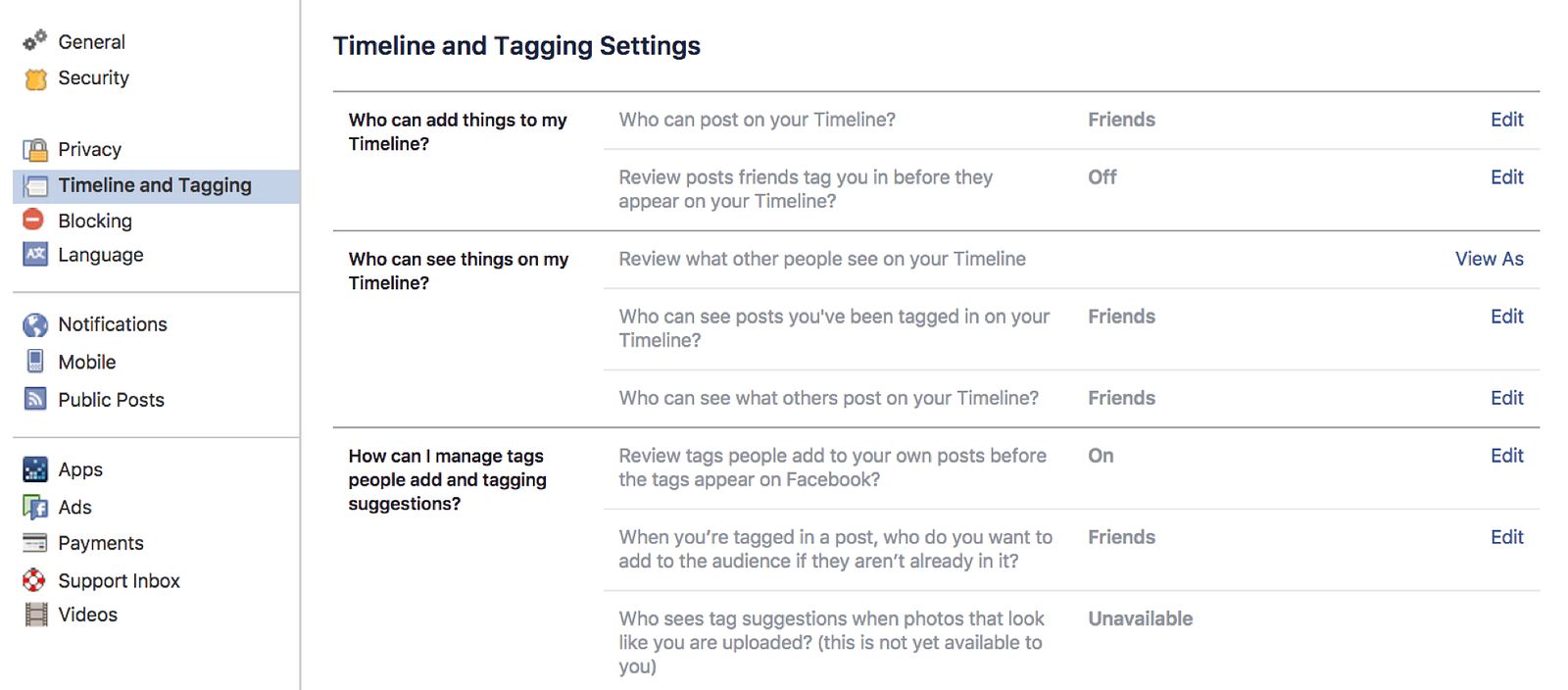The width and height of the screenshot is (1568, 690).
Task: Edit the review posts friends tag setting
Action: [1506, 177]
